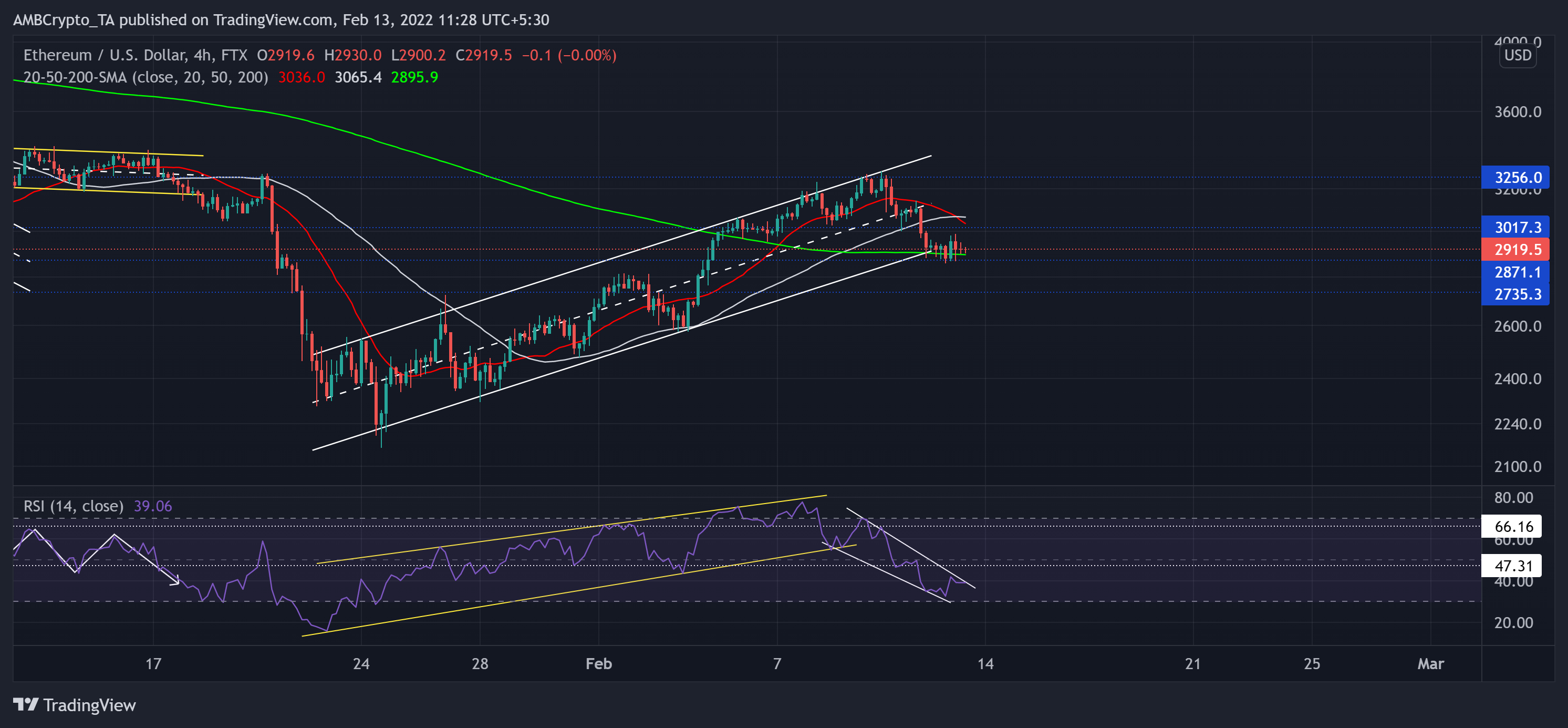Click the RSI 20.00 axis label

click(x=1513, y=622)
